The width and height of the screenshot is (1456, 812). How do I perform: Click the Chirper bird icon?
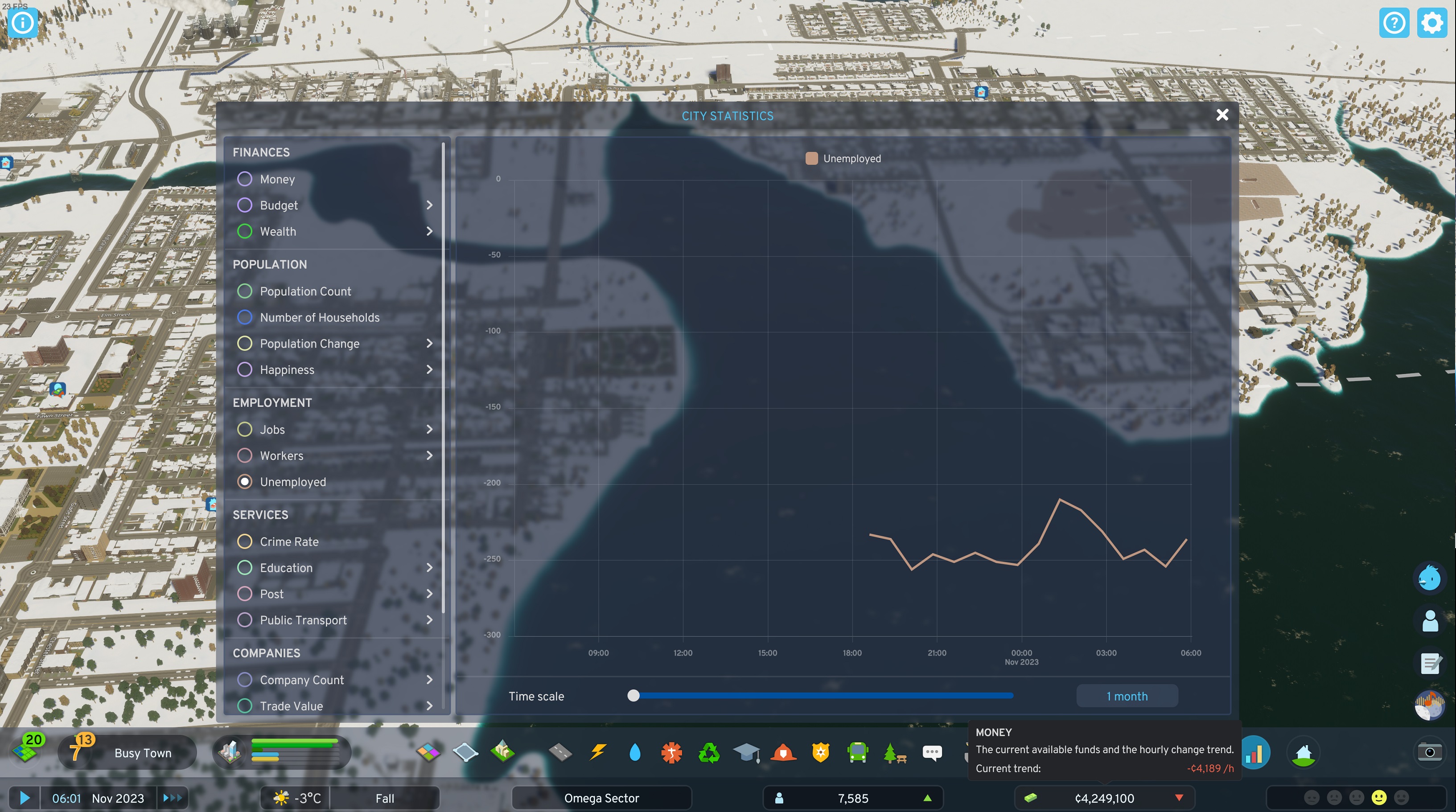pyautogui.click(x=1429, y=578)
